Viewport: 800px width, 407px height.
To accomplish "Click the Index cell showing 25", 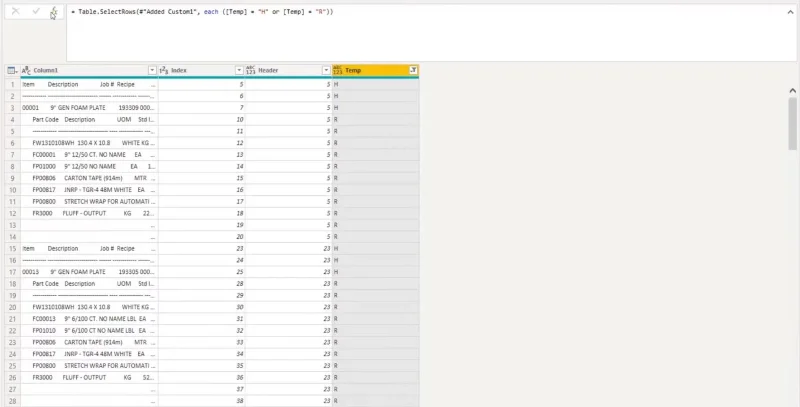I will tap(202, 272).
